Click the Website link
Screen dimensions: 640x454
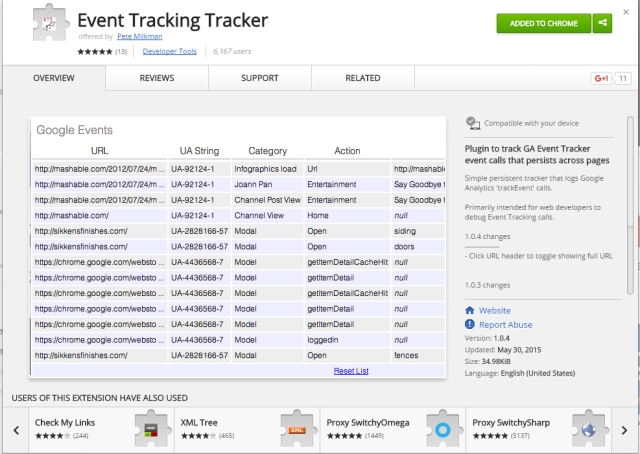tap(495, 310)
